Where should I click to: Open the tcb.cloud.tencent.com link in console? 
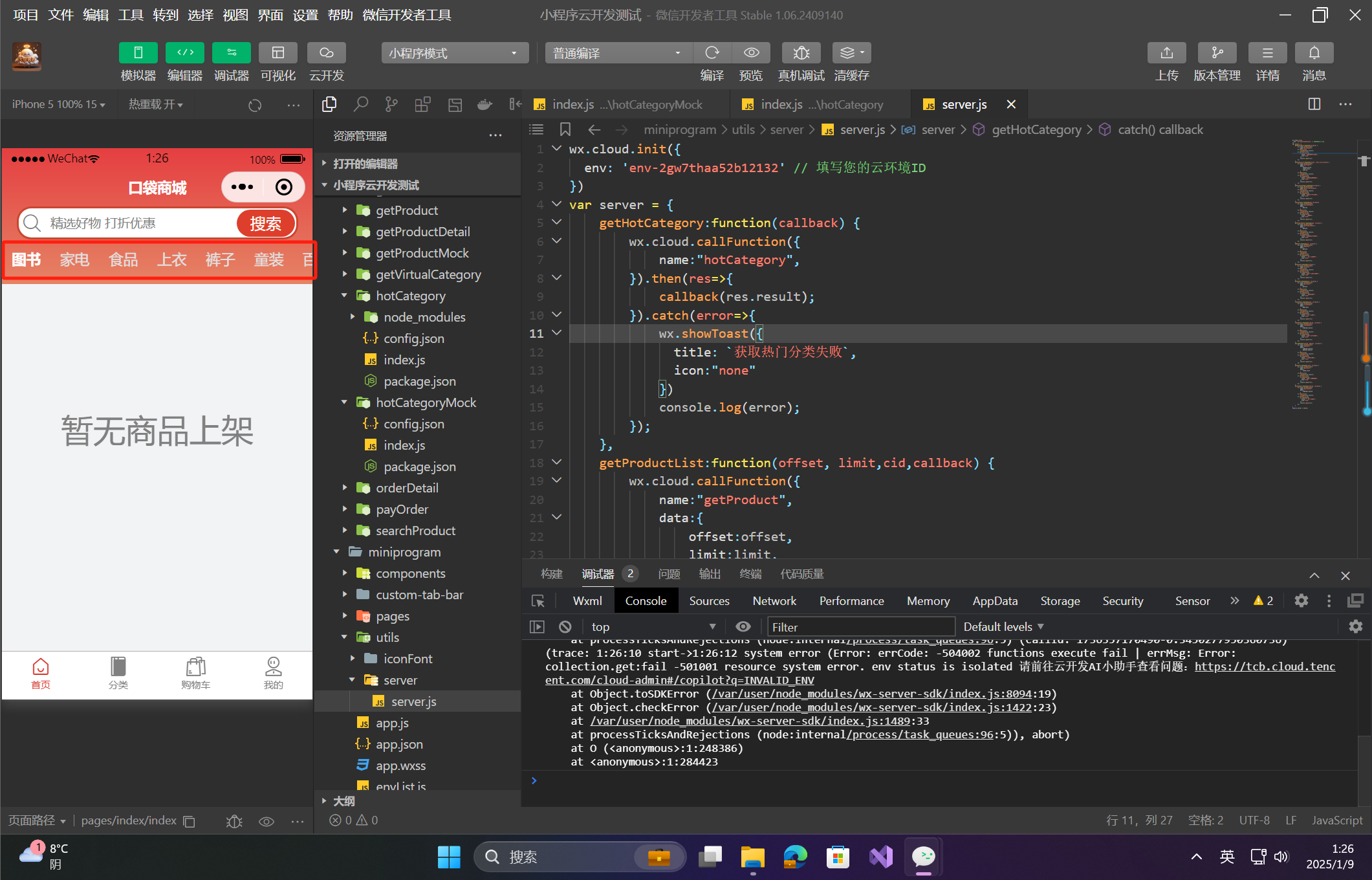1264,666
